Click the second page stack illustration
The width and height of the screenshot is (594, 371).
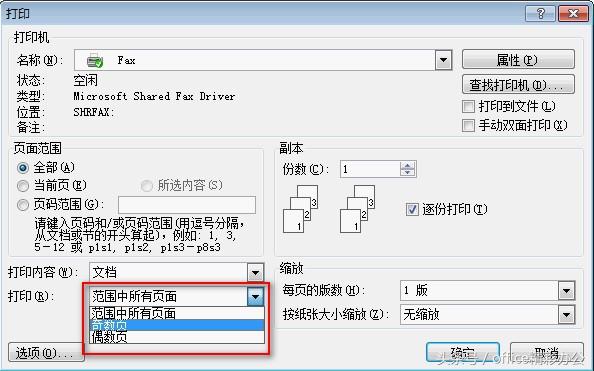coord(357,209)
